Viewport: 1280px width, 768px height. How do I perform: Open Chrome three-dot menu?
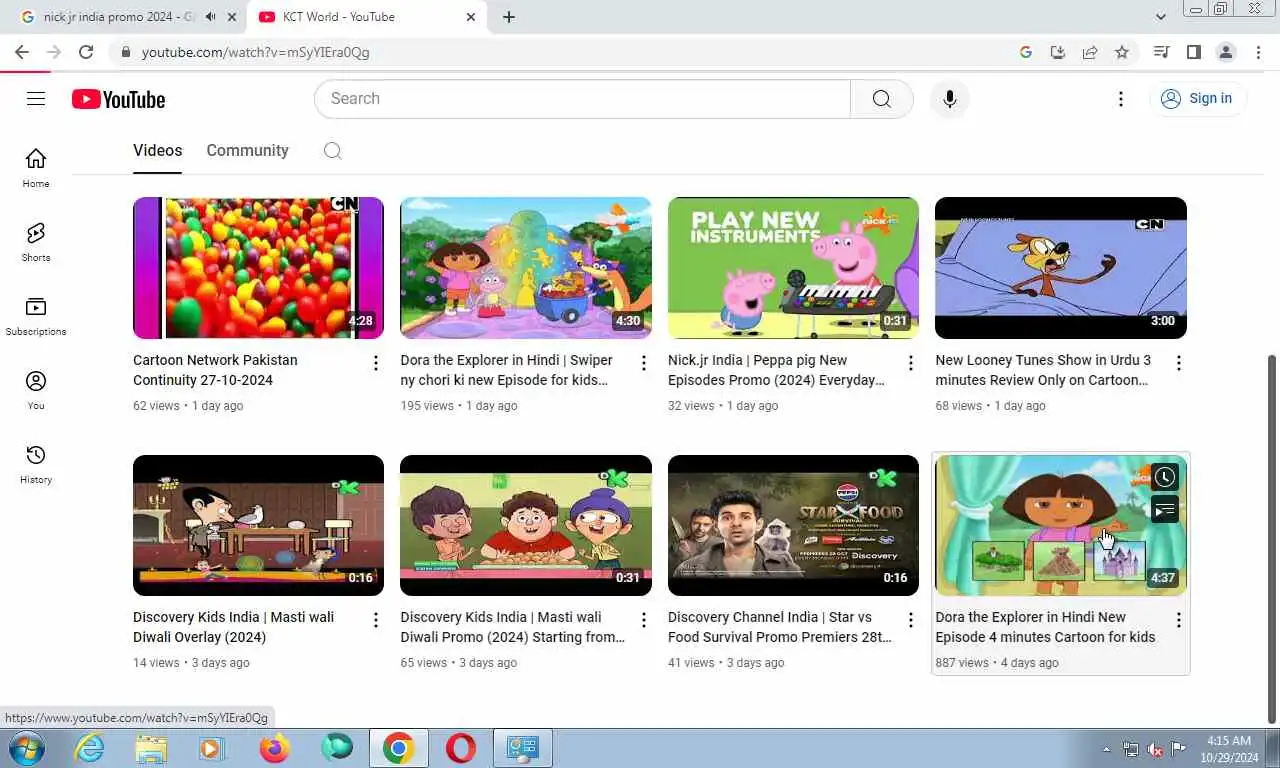point(1258,52)
